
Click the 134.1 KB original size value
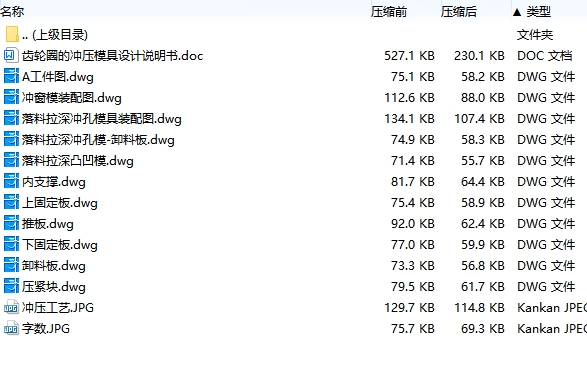pos(409,119)
